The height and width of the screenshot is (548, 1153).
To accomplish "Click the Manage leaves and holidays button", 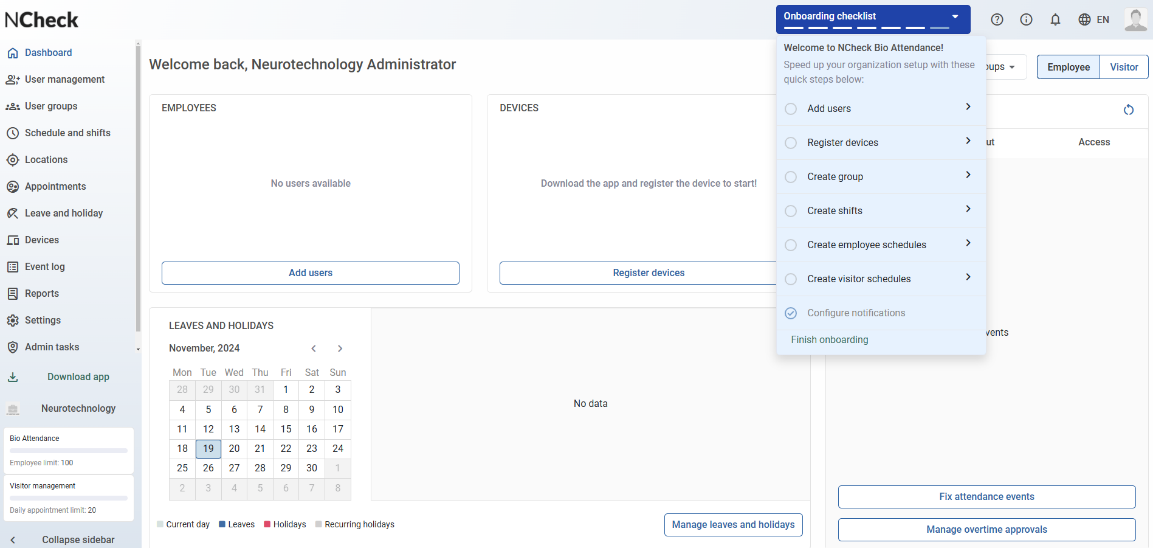I will click(x=733, y=525).
